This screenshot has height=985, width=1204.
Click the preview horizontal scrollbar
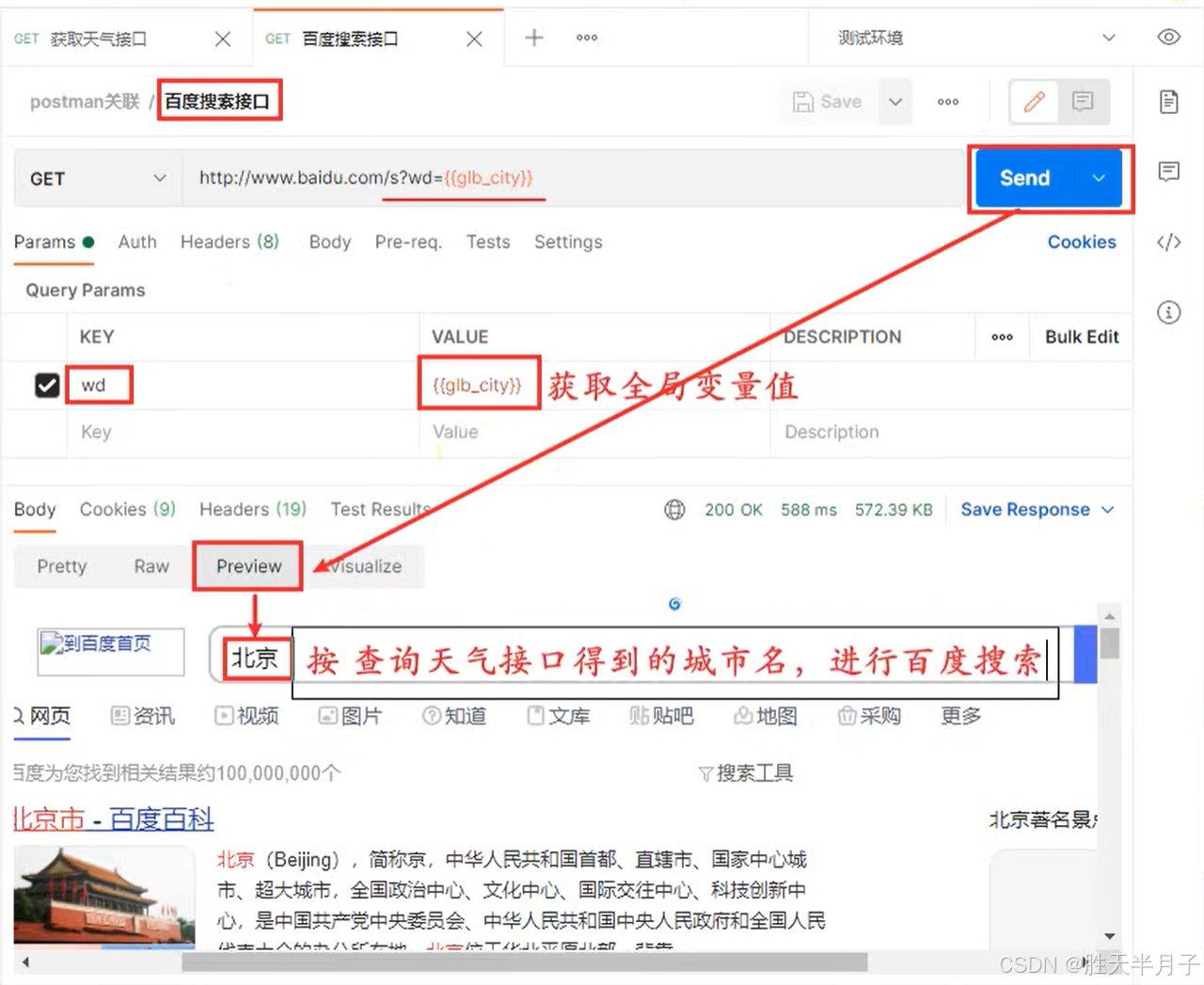point(525,962)
